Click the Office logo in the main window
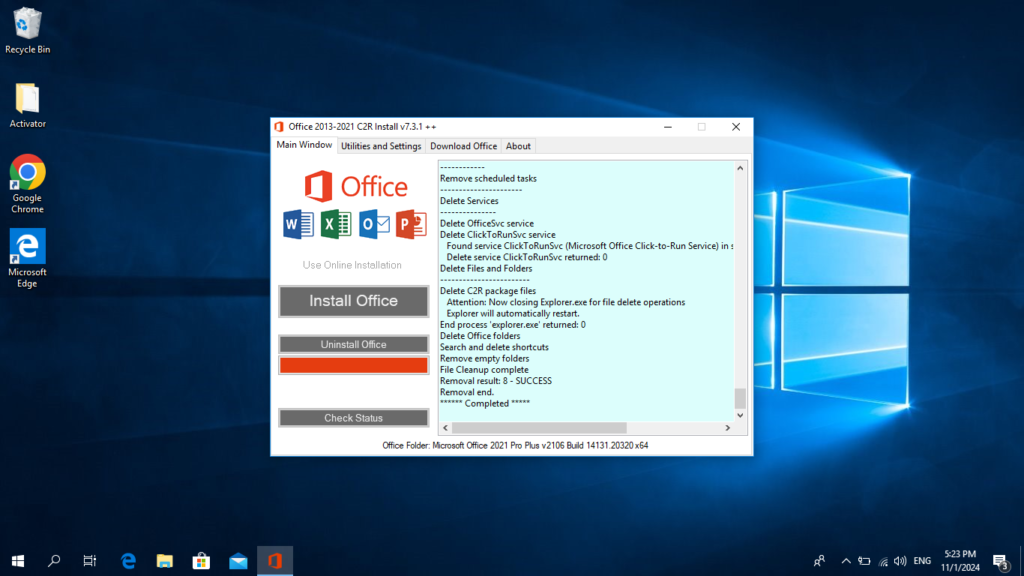 pyautogui.click(x=356, y=187)
